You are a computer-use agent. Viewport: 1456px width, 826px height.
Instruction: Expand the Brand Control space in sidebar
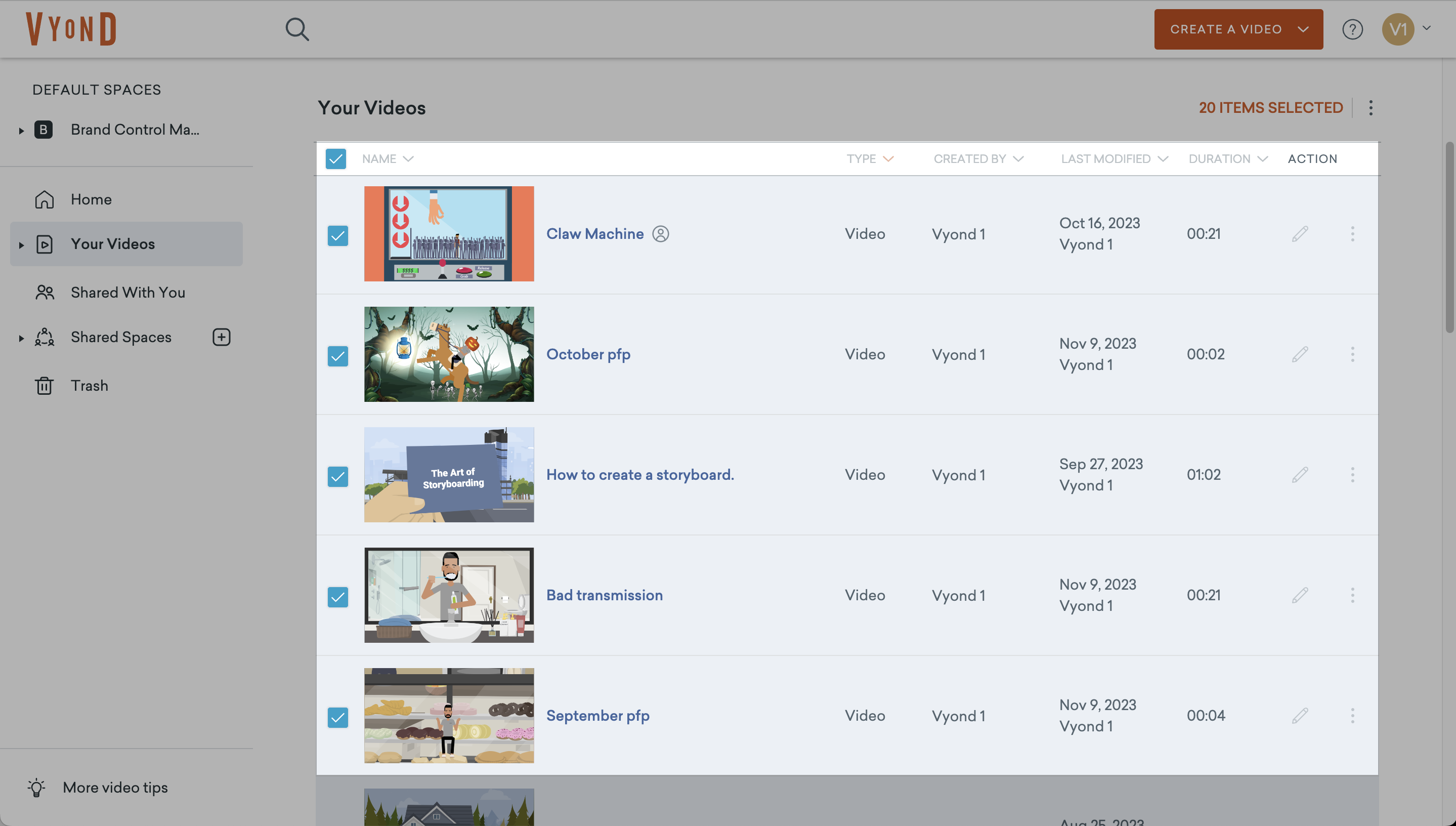[21, 130]
